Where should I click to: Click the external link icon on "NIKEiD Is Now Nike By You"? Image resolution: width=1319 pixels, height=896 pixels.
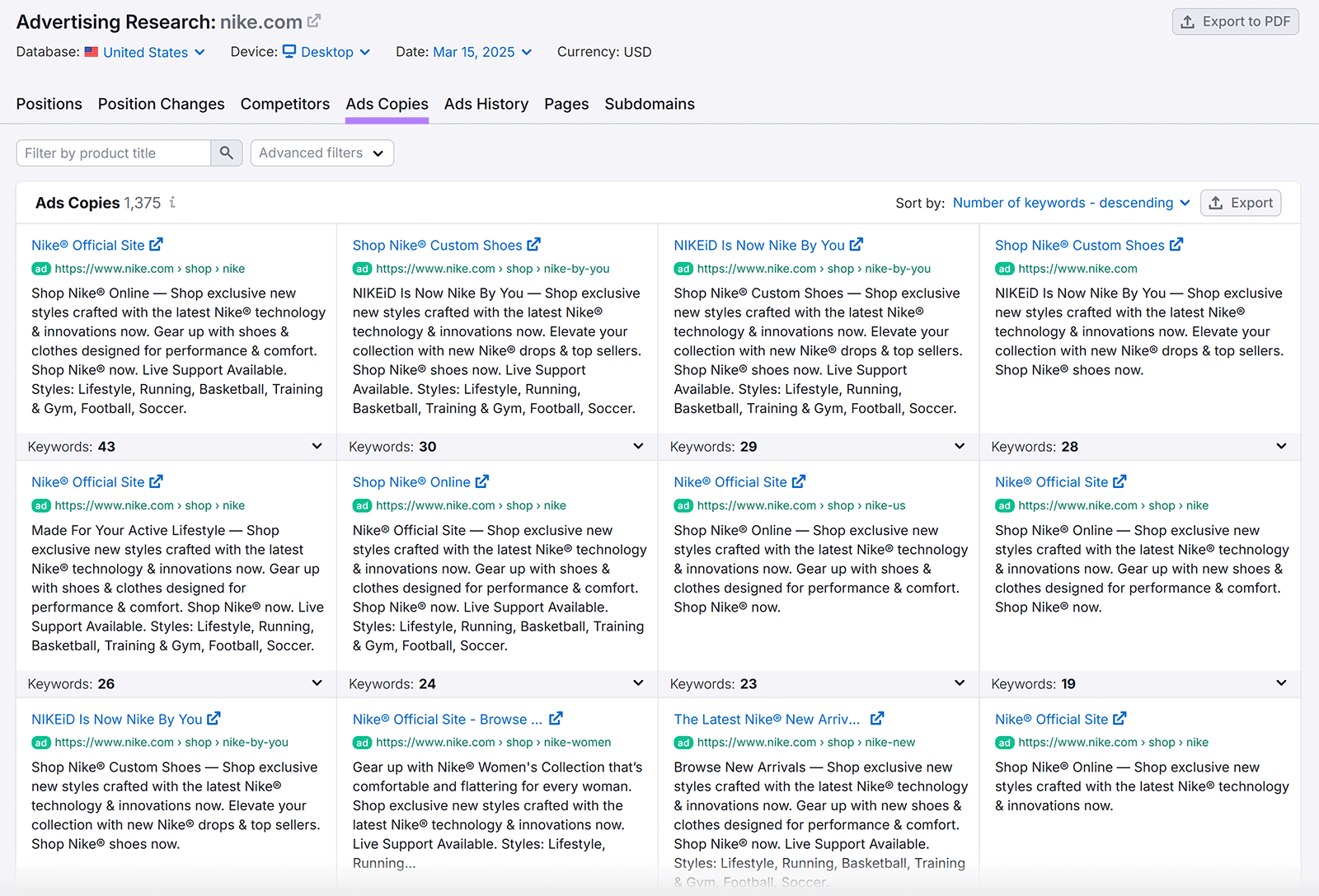click(x=856, y=244)
